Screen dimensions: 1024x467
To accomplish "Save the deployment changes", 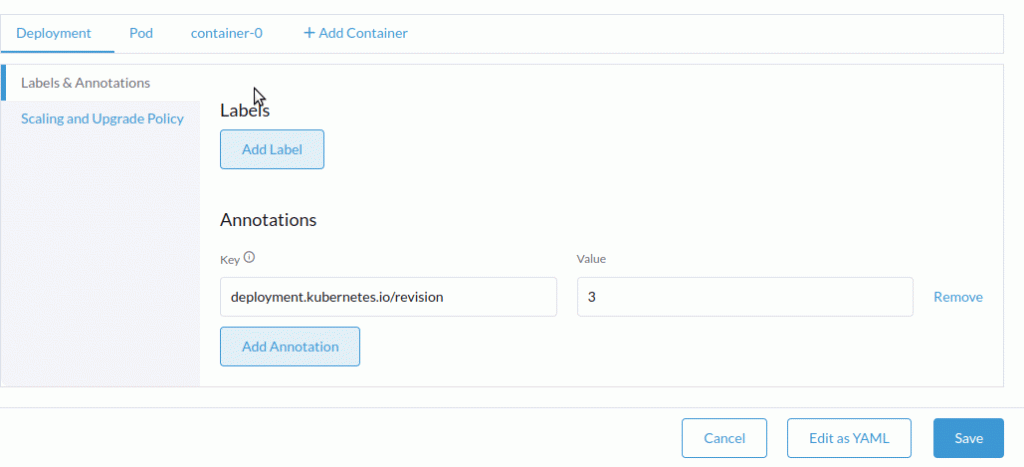I will (x=968, y=438).
